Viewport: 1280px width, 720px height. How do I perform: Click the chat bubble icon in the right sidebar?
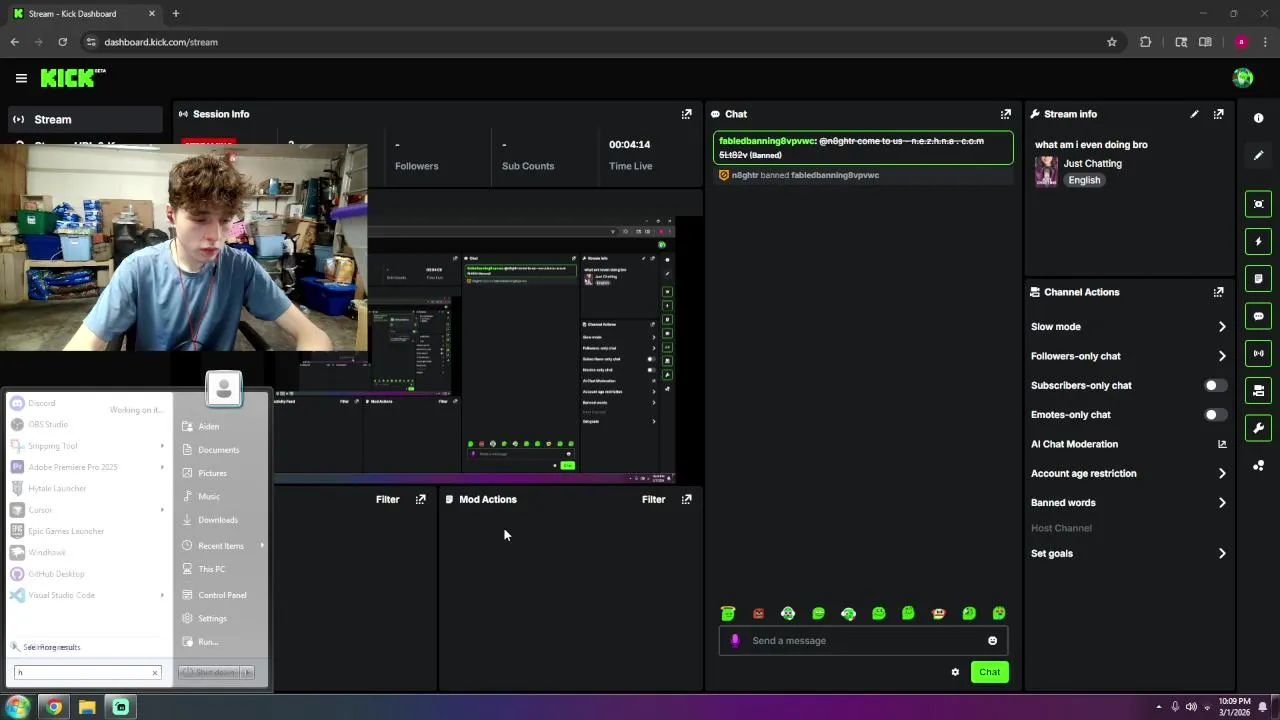point(1258,316)
